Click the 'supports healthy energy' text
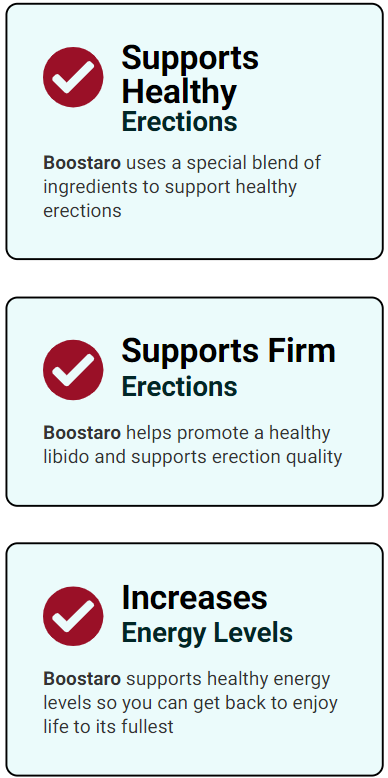The image size is (388, 778). 228,680
